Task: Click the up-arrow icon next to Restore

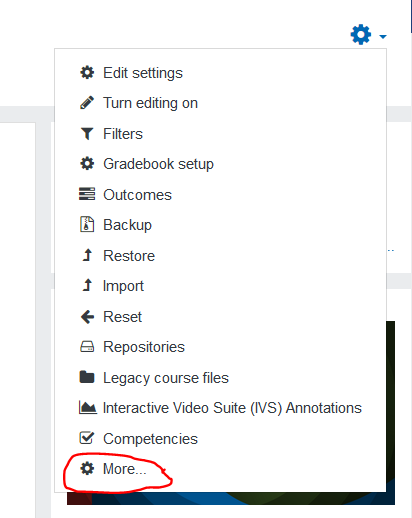Action: click(87, 255)
